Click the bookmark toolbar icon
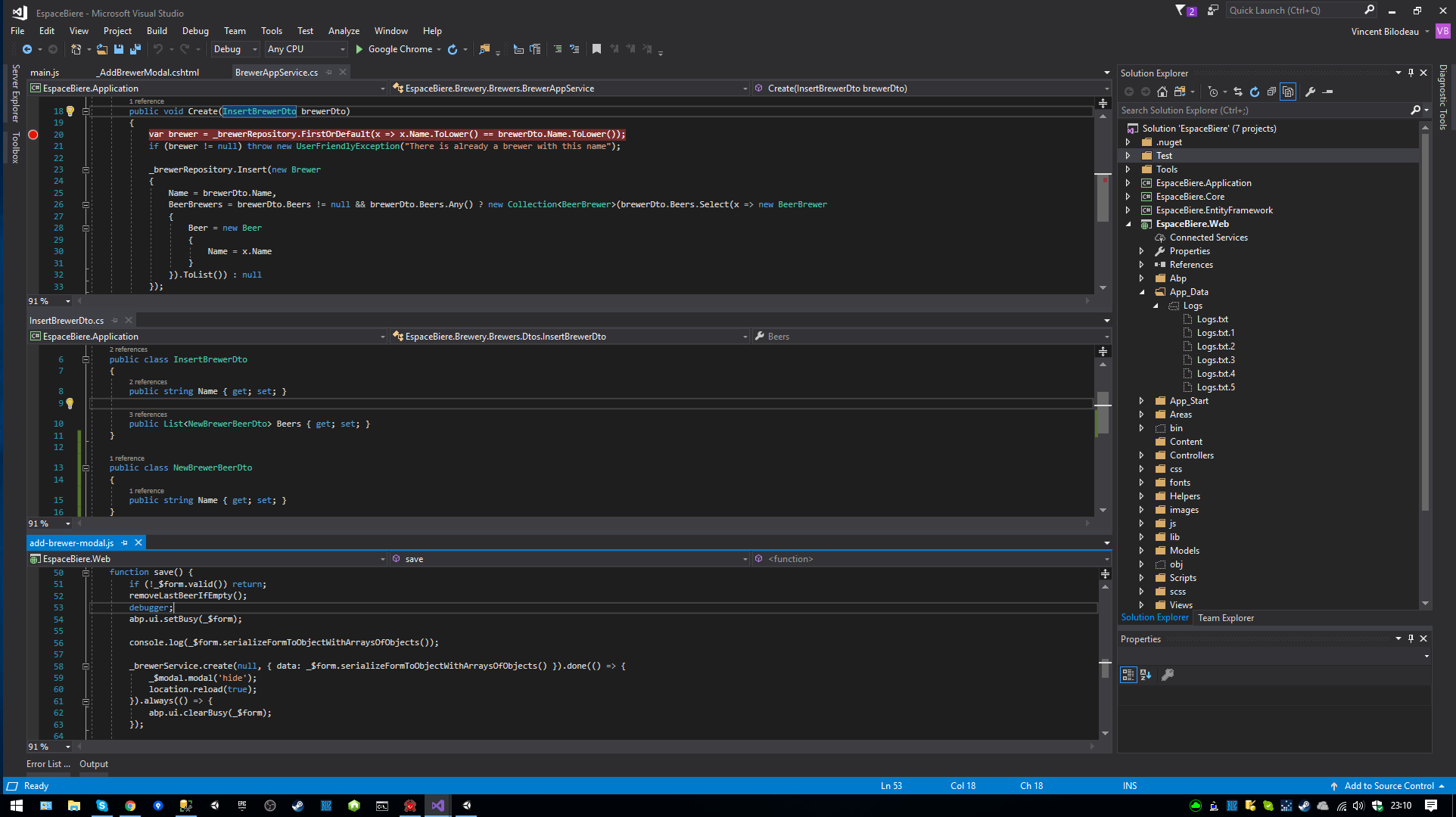This screenshot has width=1456, height=817. click(596, 49)
